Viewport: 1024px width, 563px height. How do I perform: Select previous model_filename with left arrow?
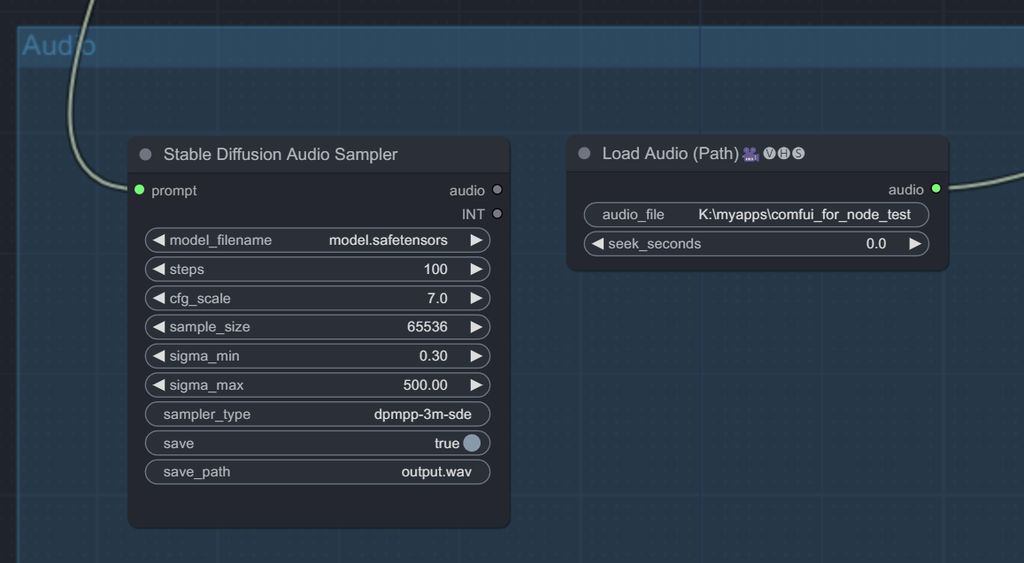[x=159, y=240]
